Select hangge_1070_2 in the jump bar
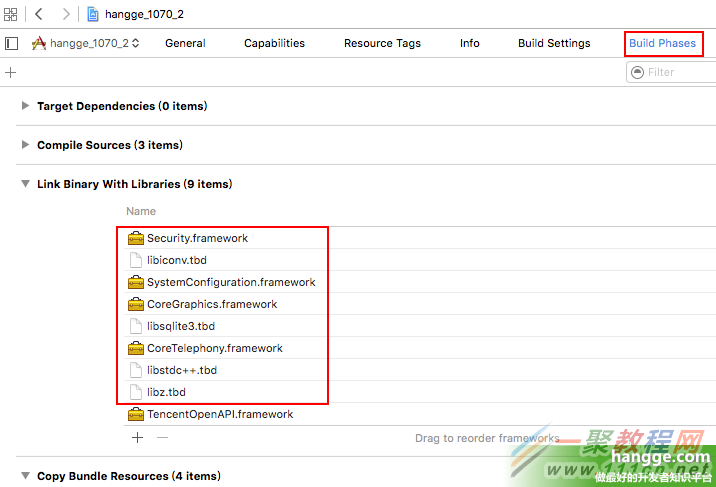Screen dimensions: 716x487 [144, 14]
